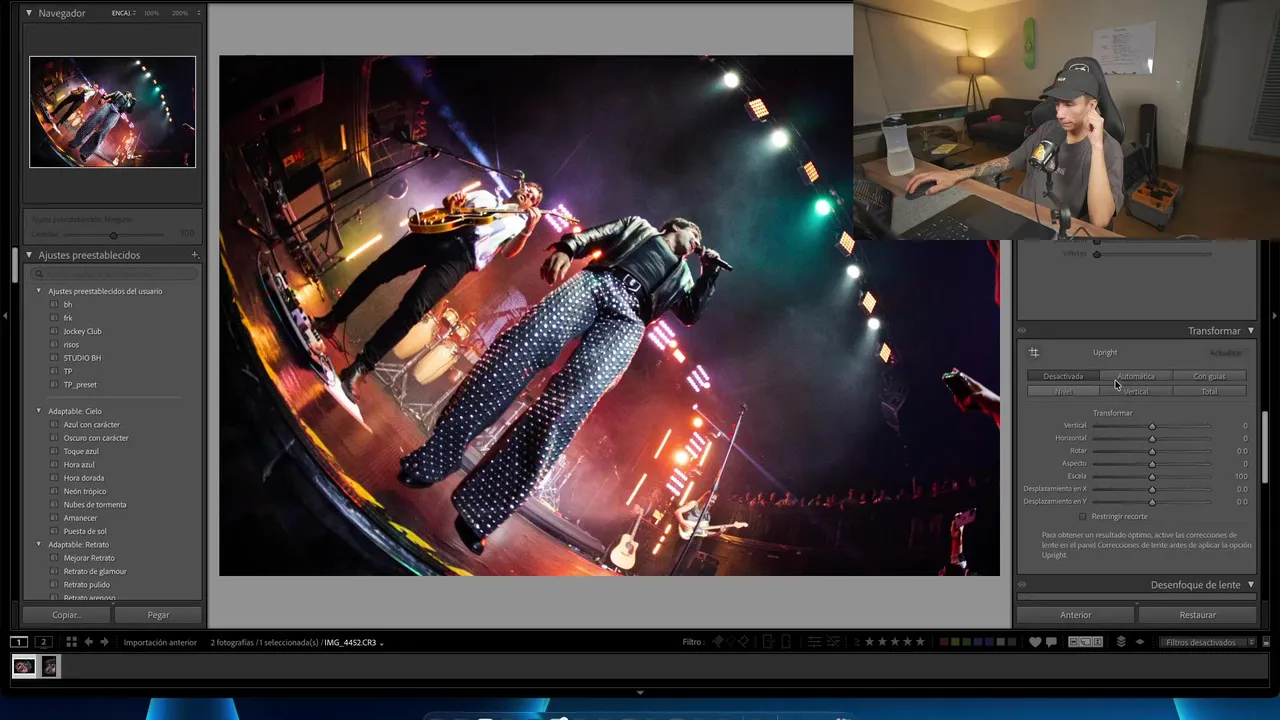1280x720 pixels.
Task: Go forward with the filmstrip forward arrow
Action: click(104, 642)
